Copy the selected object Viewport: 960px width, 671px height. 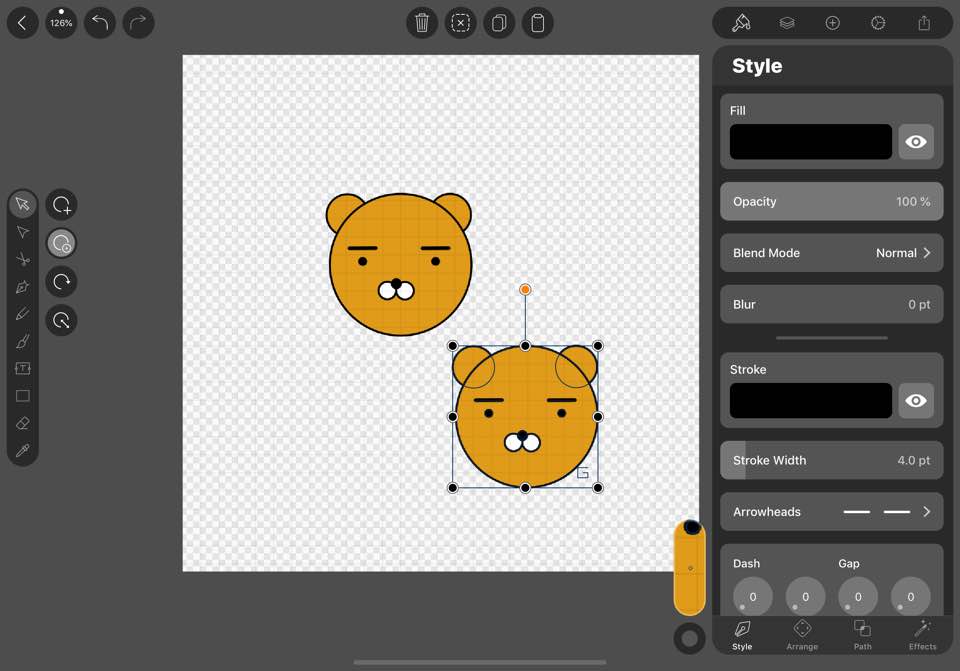click(x=499, y=23)
